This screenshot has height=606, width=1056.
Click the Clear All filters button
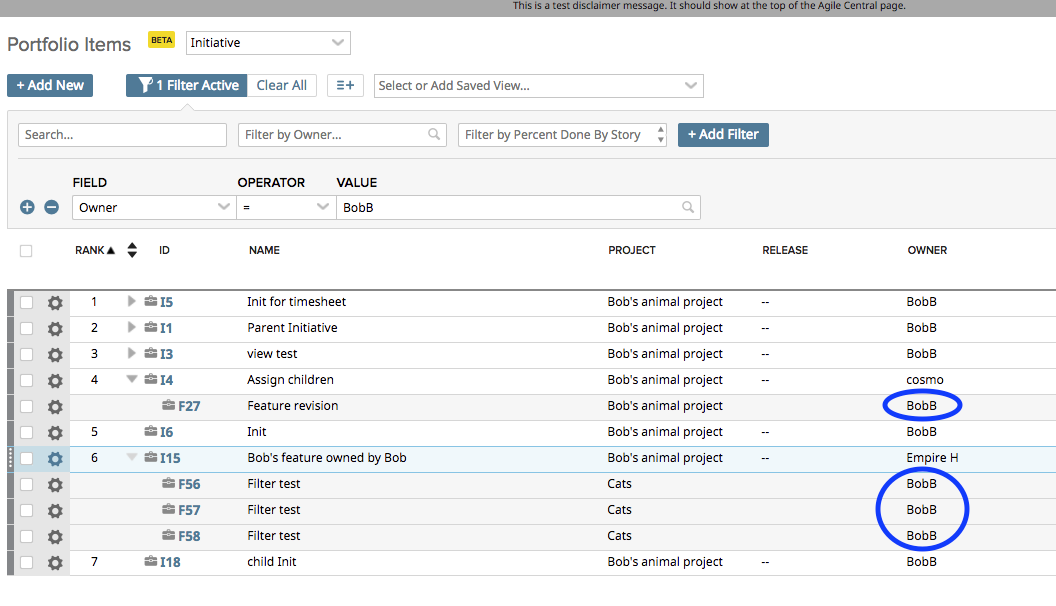[x=281, y=86]
